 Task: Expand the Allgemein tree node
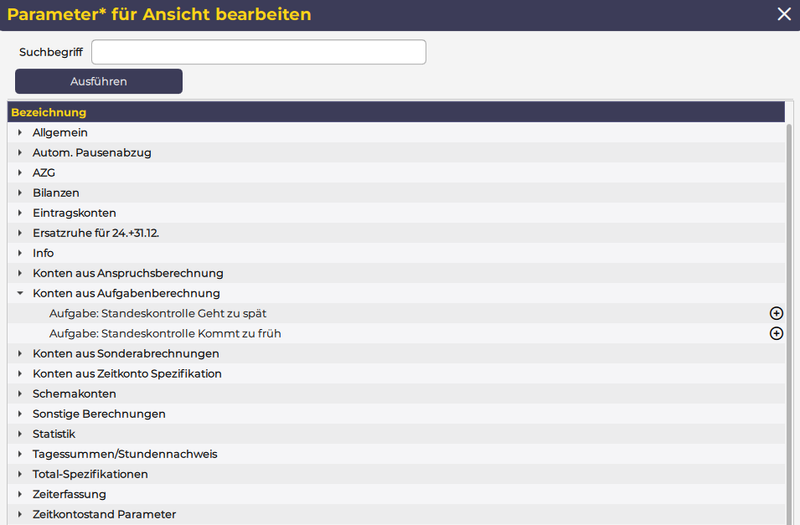(x=20, y=132)
